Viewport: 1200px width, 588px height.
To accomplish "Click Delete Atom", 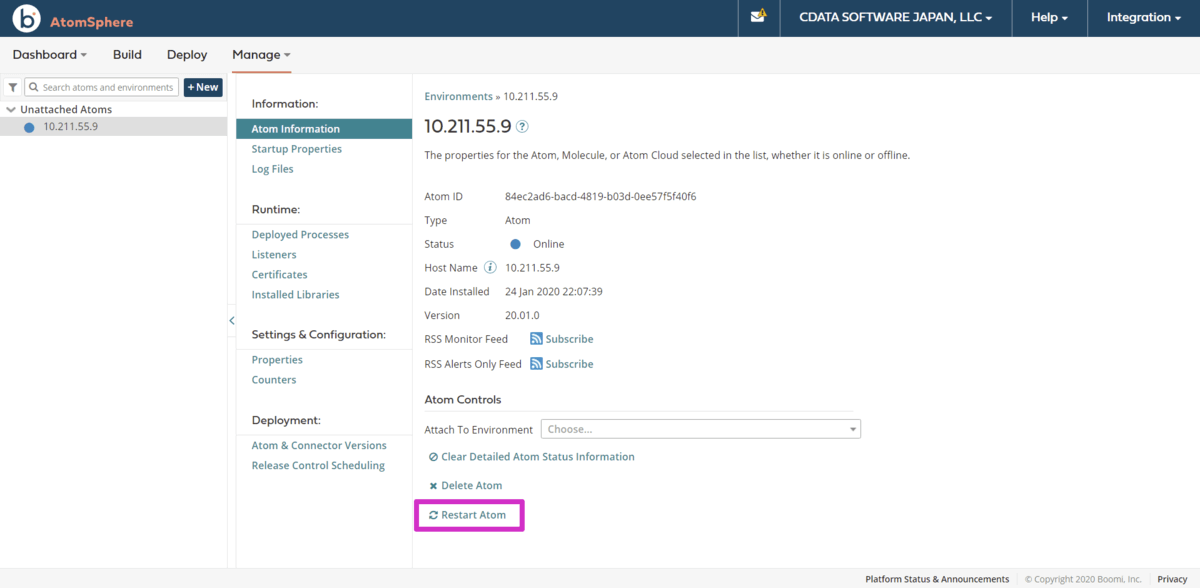I will pyautogui.click(x=466, y=485).
